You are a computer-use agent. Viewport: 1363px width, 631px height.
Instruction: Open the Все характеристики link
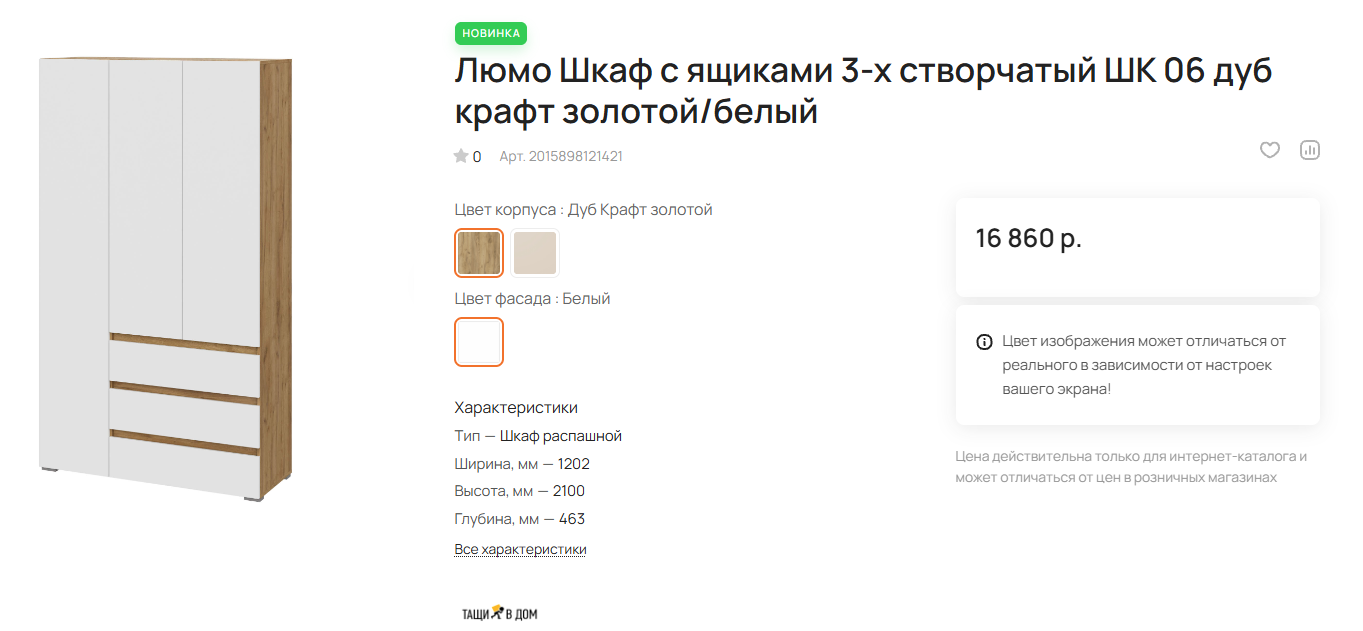(520, 550)
